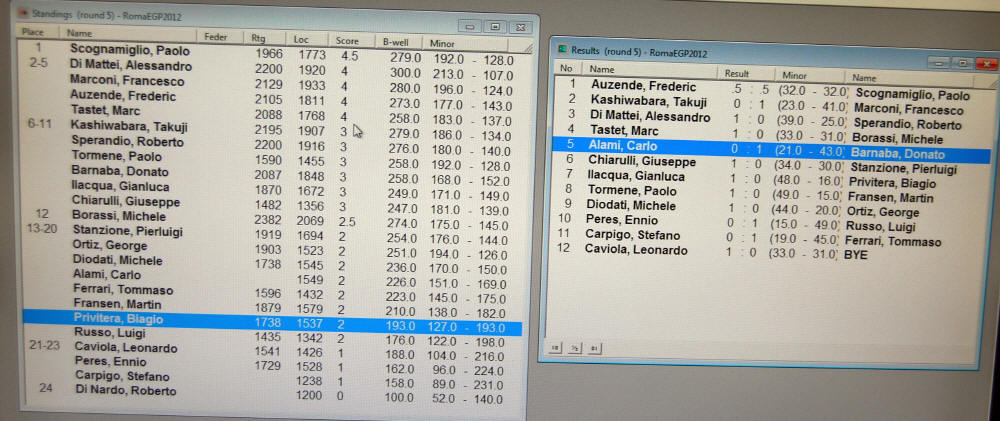Select Kashiwabara, Takuji in Results row 2
Screen dimensions: 1000x421
point(648,101)
